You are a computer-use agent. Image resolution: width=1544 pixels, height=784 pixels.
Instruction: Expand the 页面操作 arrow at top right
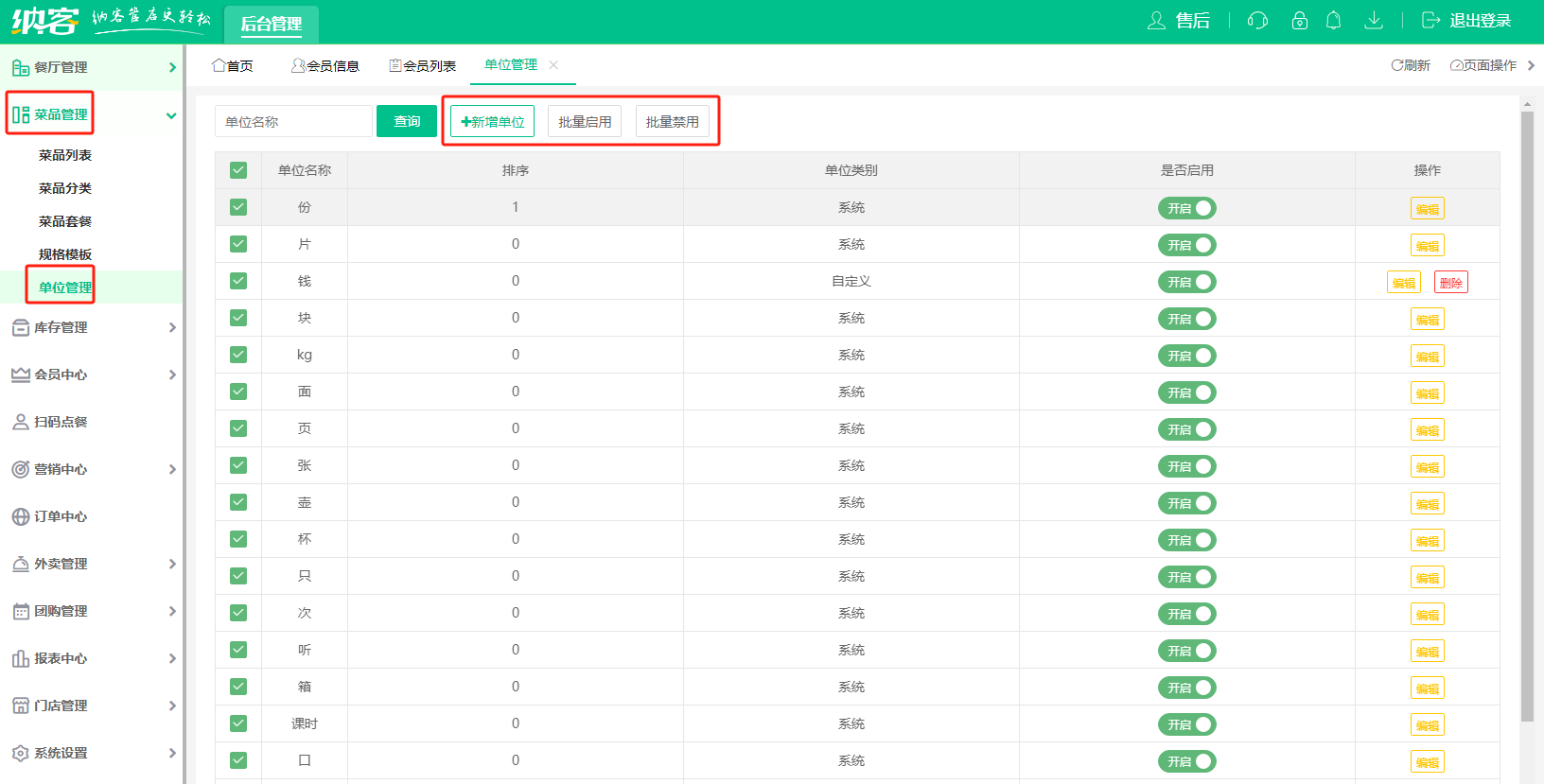click(x=1531, y=65)
